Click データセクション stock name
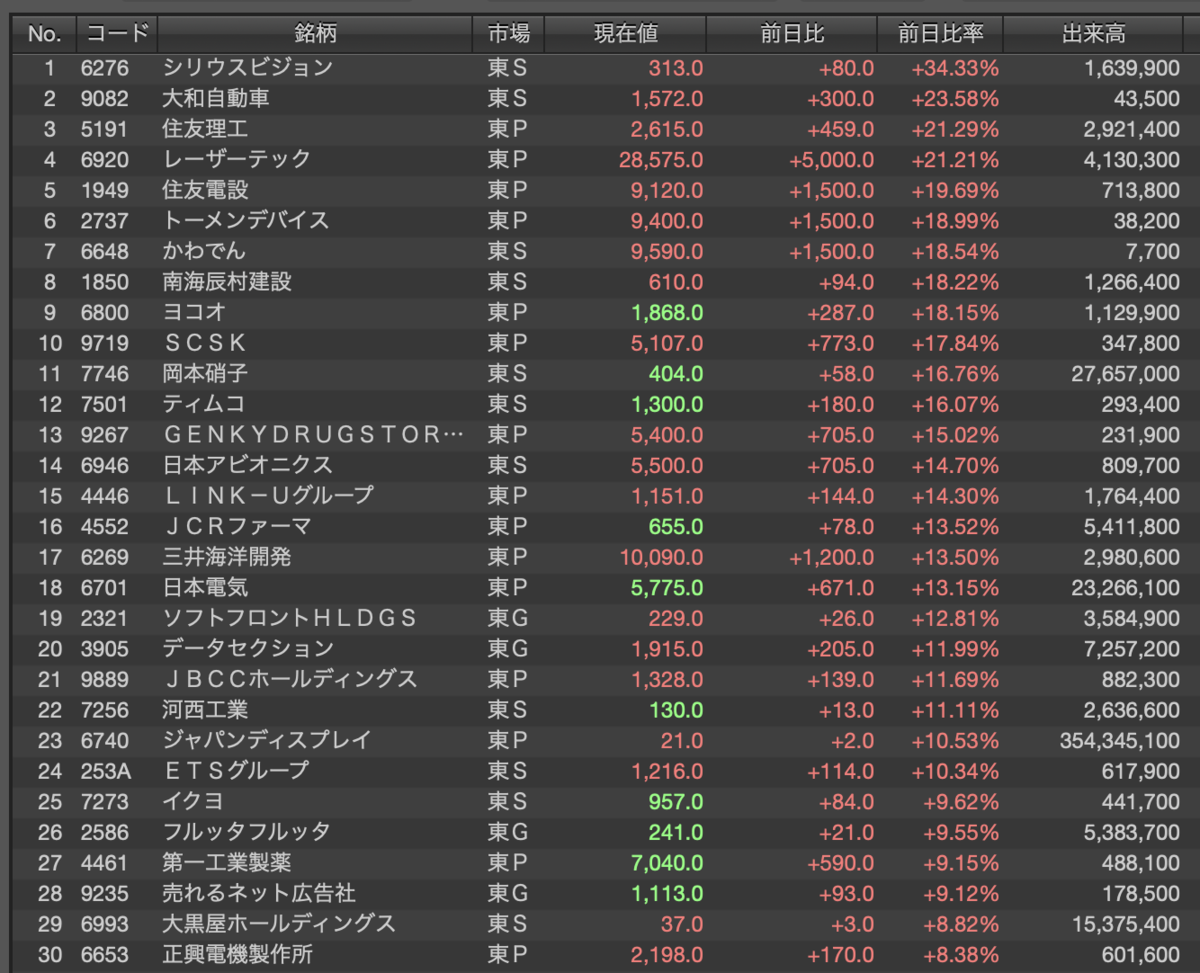1200x973 pixels. [x=247, y=648]
